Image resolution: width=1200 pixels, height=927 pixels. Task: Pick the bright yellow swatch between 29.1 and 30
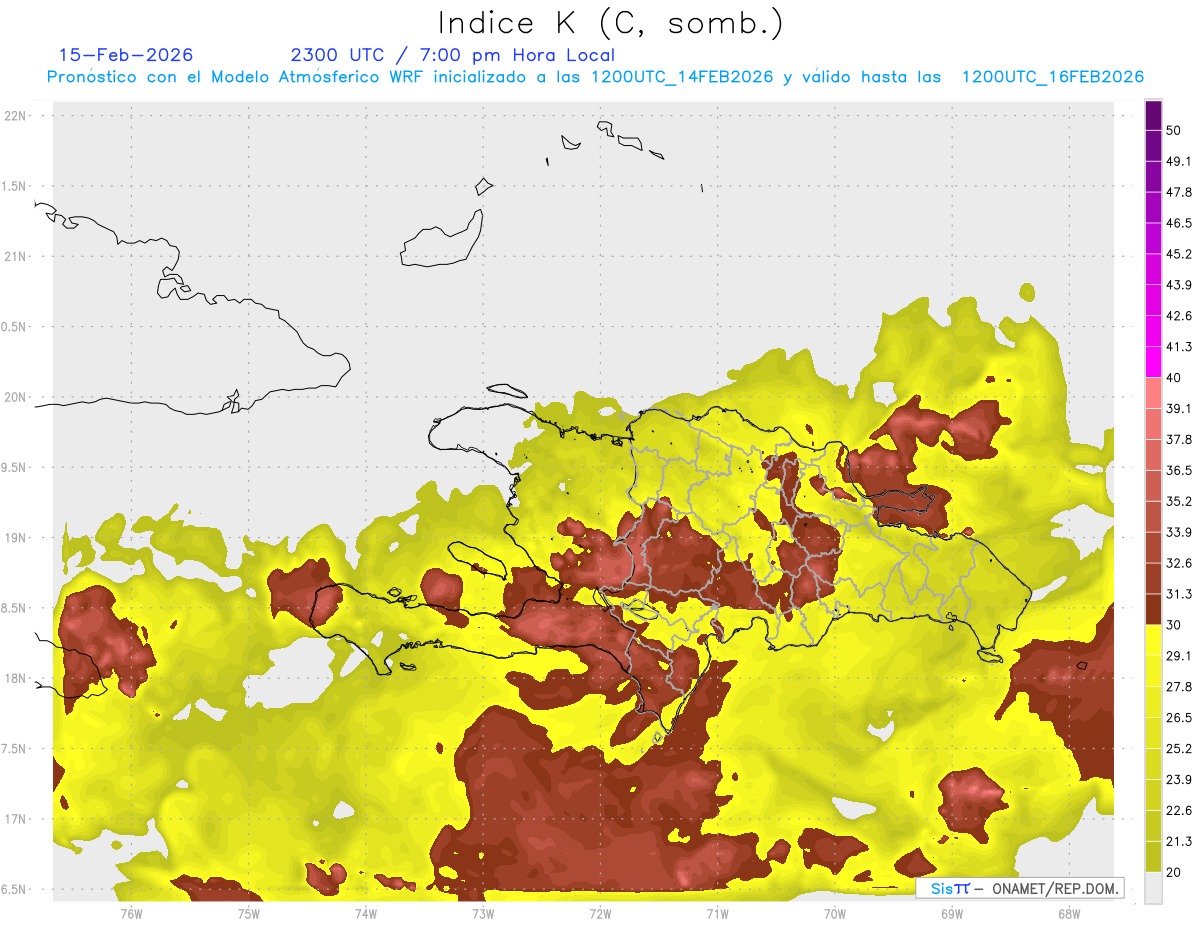click(1153, 640)
